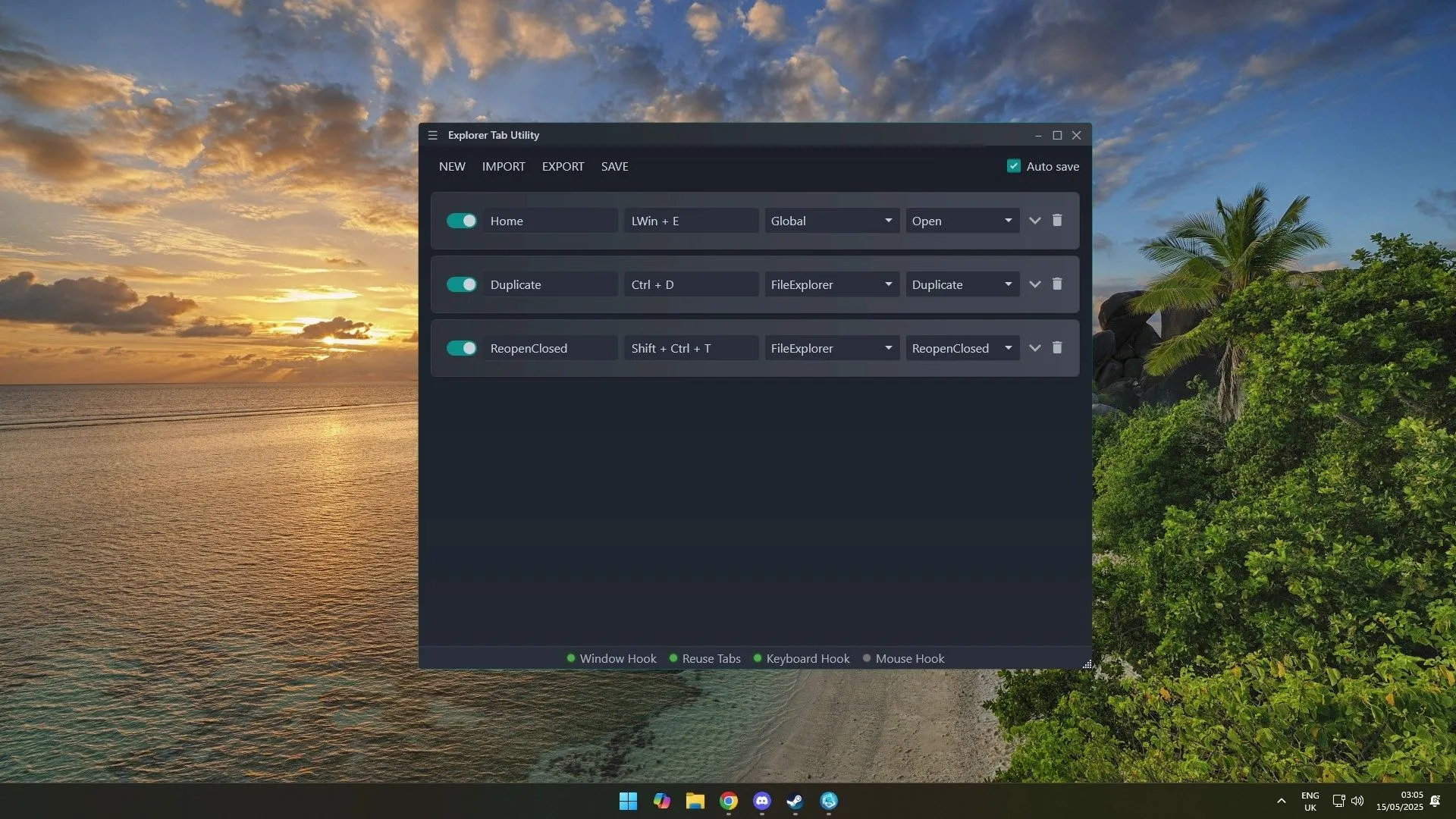Click the Ctrl + D hotkey field

(690, 284)
